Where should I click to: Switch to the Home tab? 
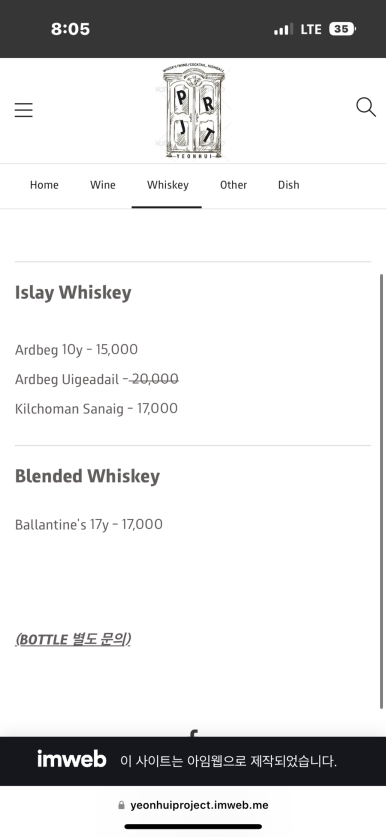pos(44,185)
